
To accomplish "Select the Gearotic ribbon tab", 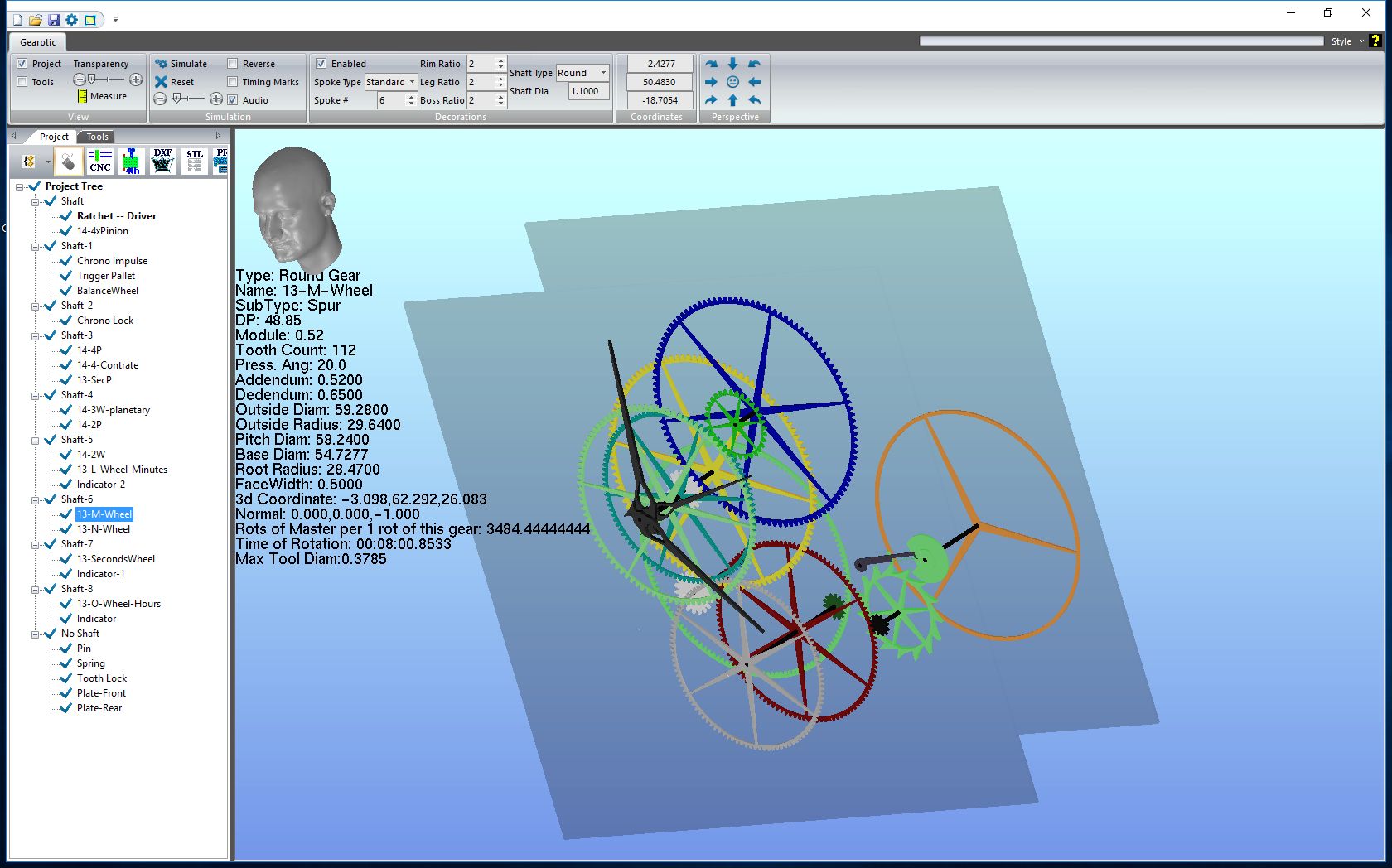I will (38, 42).
